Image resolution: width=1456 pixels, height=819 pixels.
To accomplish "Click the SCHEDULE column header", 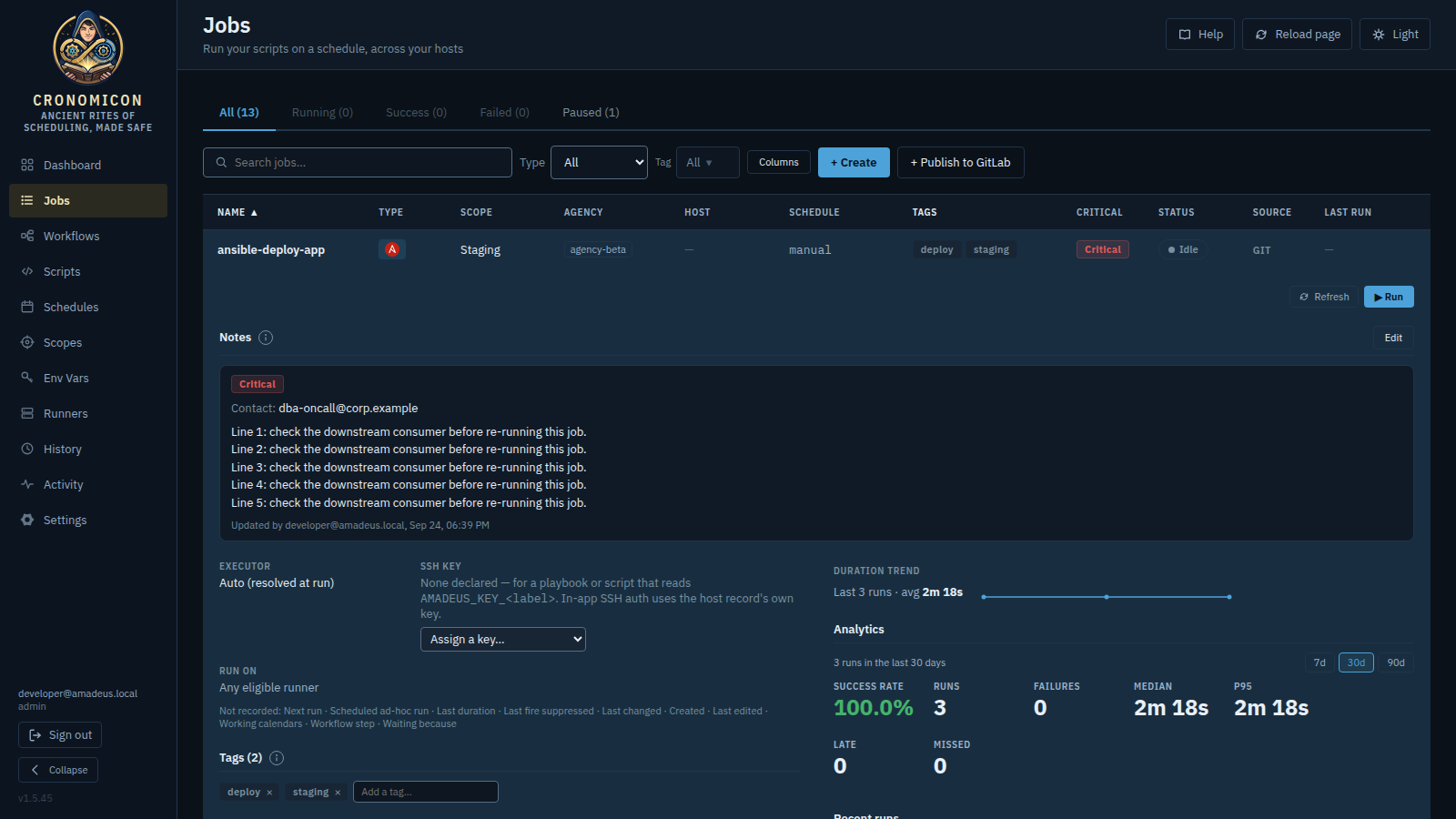I will tap(814, 213).
